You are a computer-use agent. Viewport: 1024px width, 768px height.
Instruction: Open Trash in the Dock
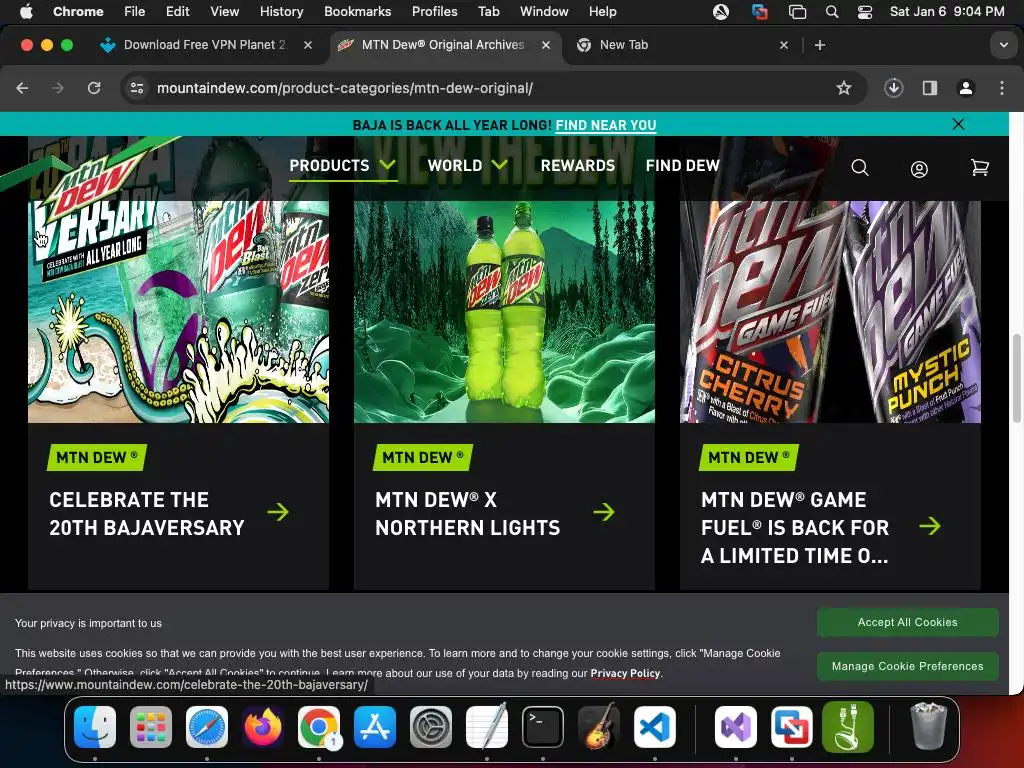928,727
